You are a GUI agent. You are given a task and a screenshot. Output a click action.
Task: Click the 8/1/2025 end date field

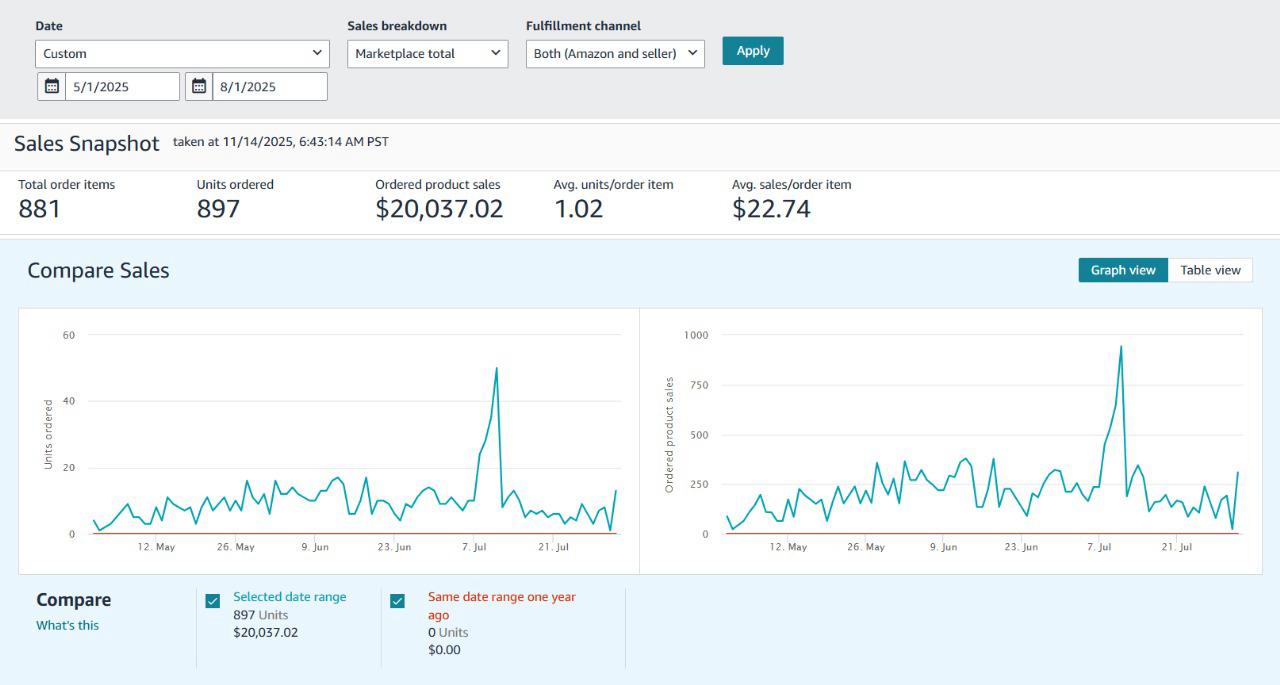point(270,87)
